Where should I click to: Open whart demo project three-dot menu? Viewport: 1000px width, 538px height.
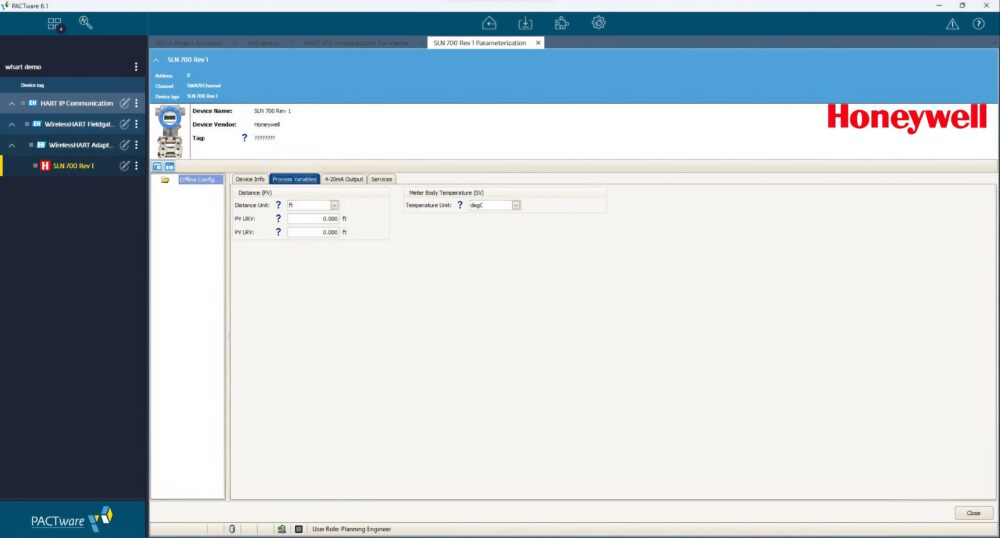point(136,67)
